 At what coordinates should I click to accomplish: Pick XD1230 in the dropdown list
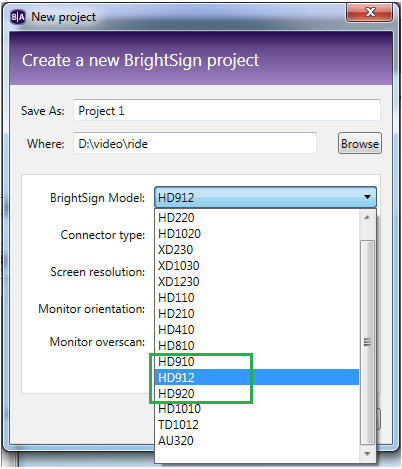tap(257, 282)
